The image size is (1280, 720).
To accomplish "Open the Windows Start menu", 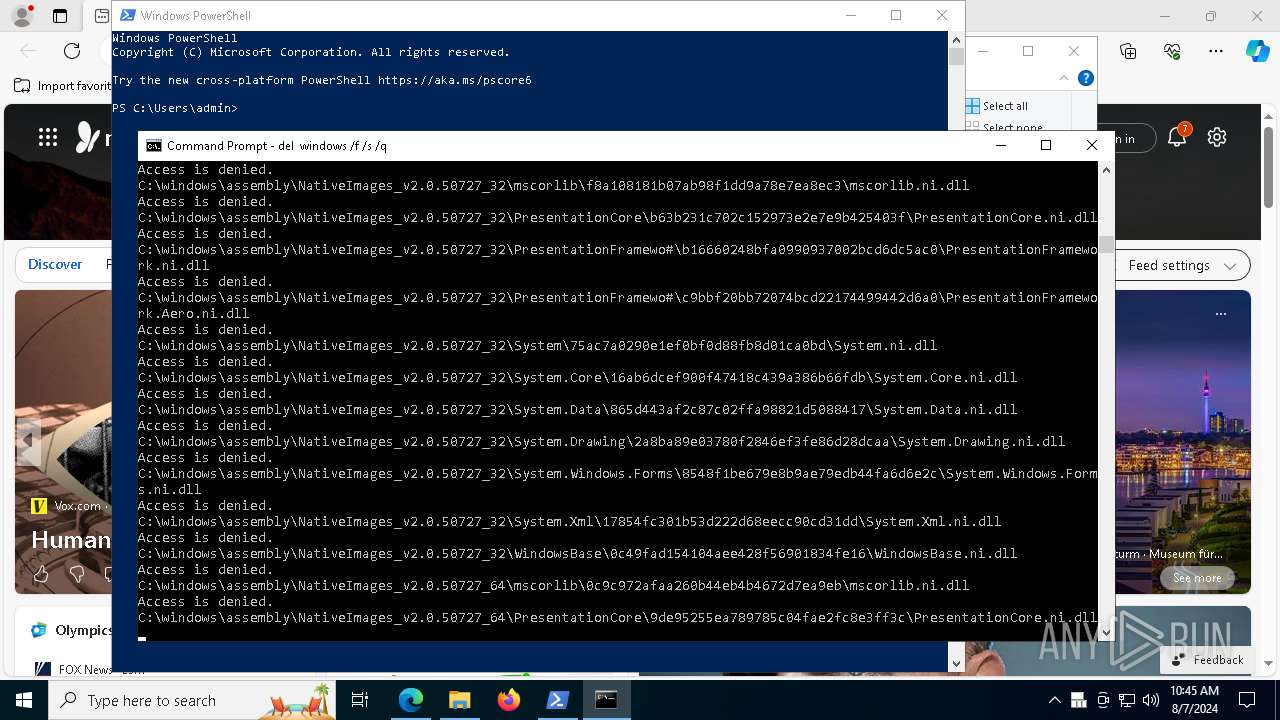I will point(24,700).
